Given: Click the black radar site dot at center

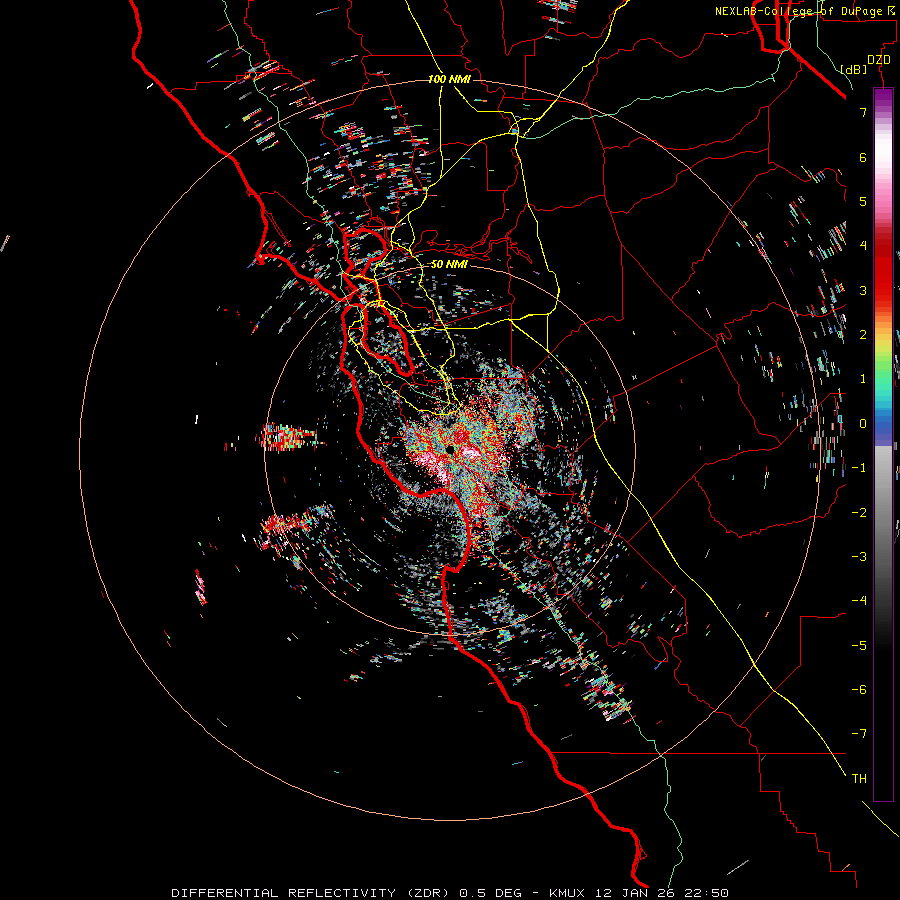Looking at the screenshot, I should coord(451,449).
